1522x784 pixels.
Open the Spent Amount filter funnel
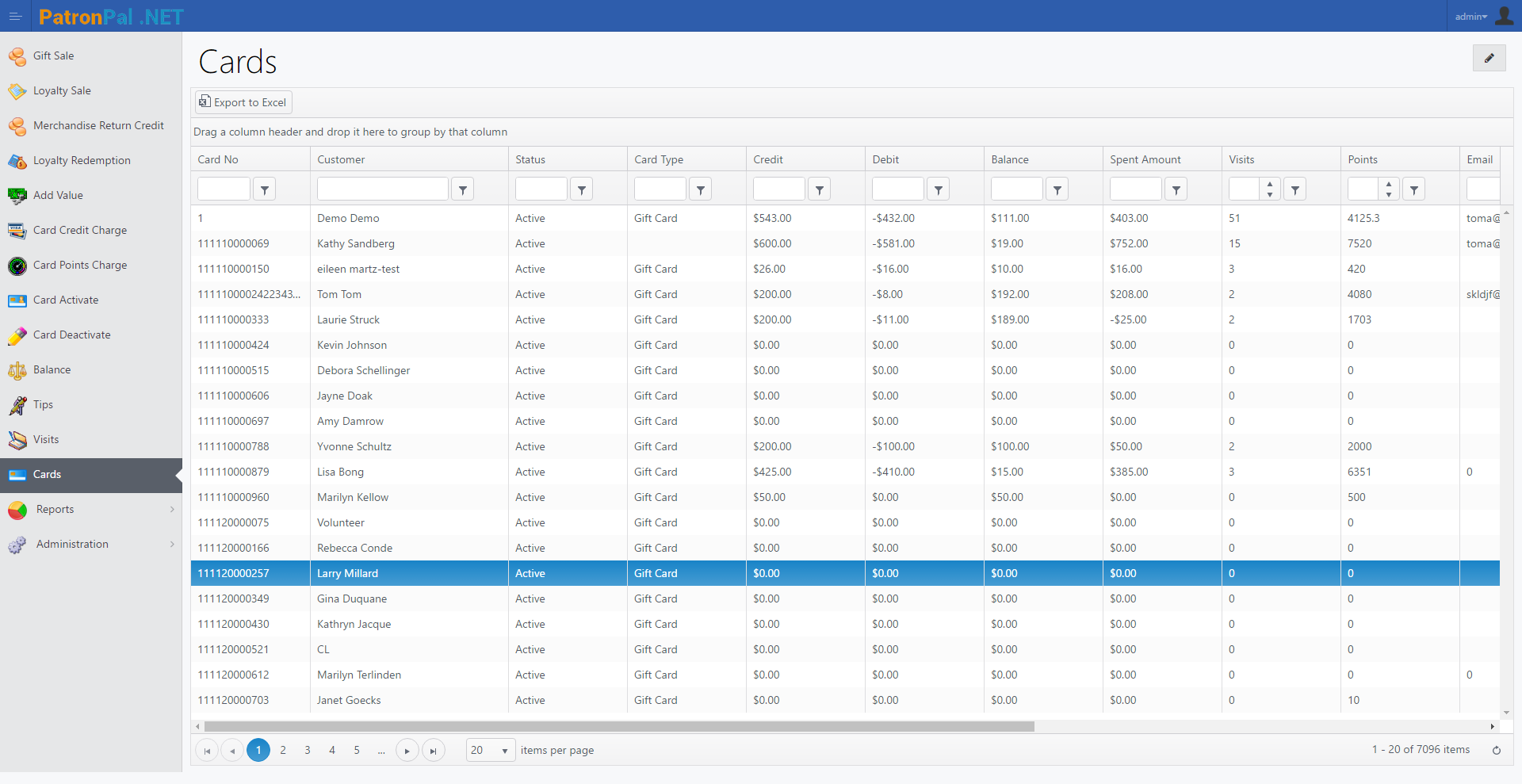coord(1176,189)
